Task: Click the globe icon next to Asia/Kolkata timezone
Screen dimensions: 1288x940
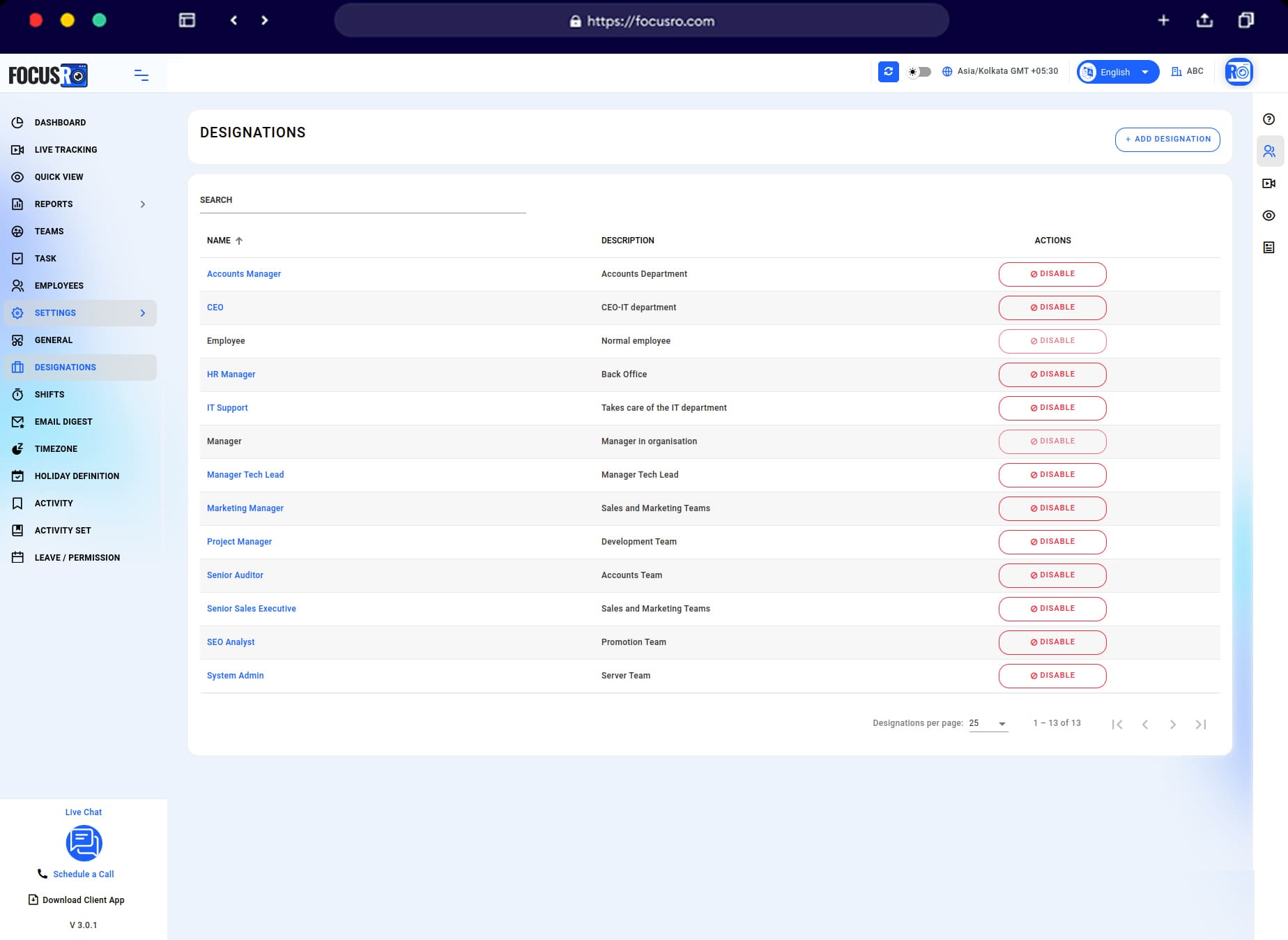Action: [946, 71]
